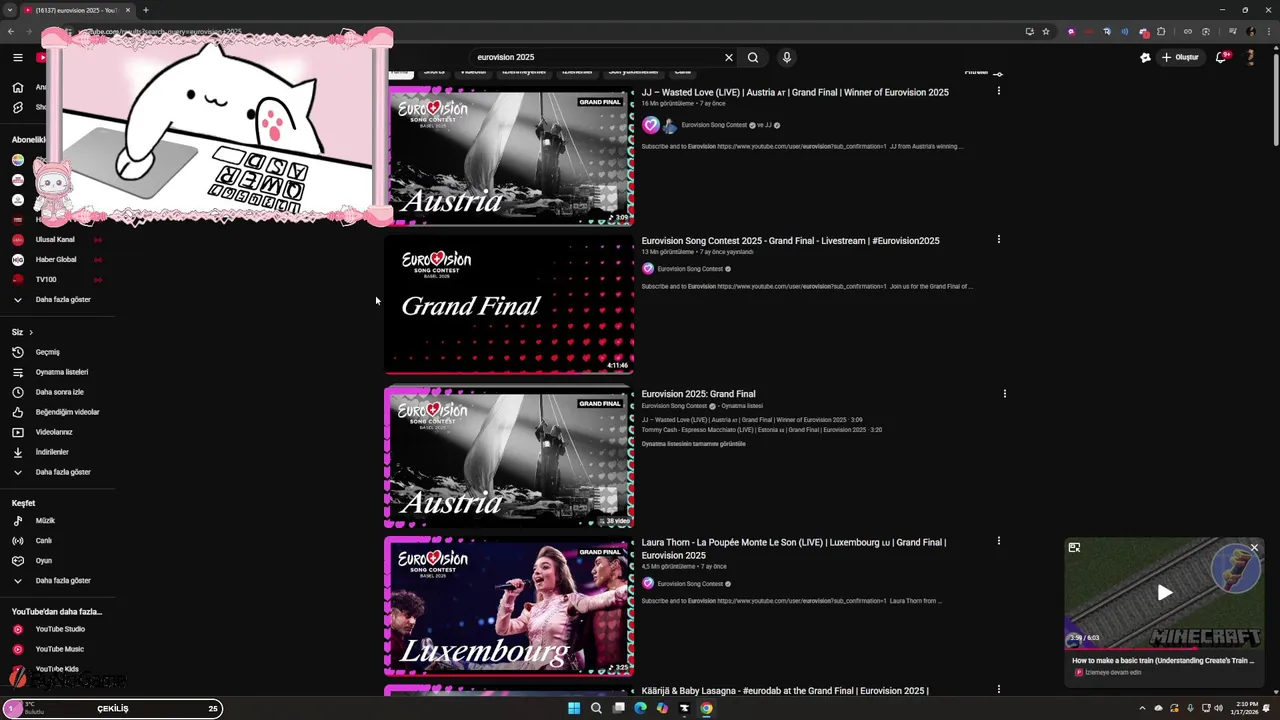
Task: Open Windows Start menu
Action: point(574,708)
